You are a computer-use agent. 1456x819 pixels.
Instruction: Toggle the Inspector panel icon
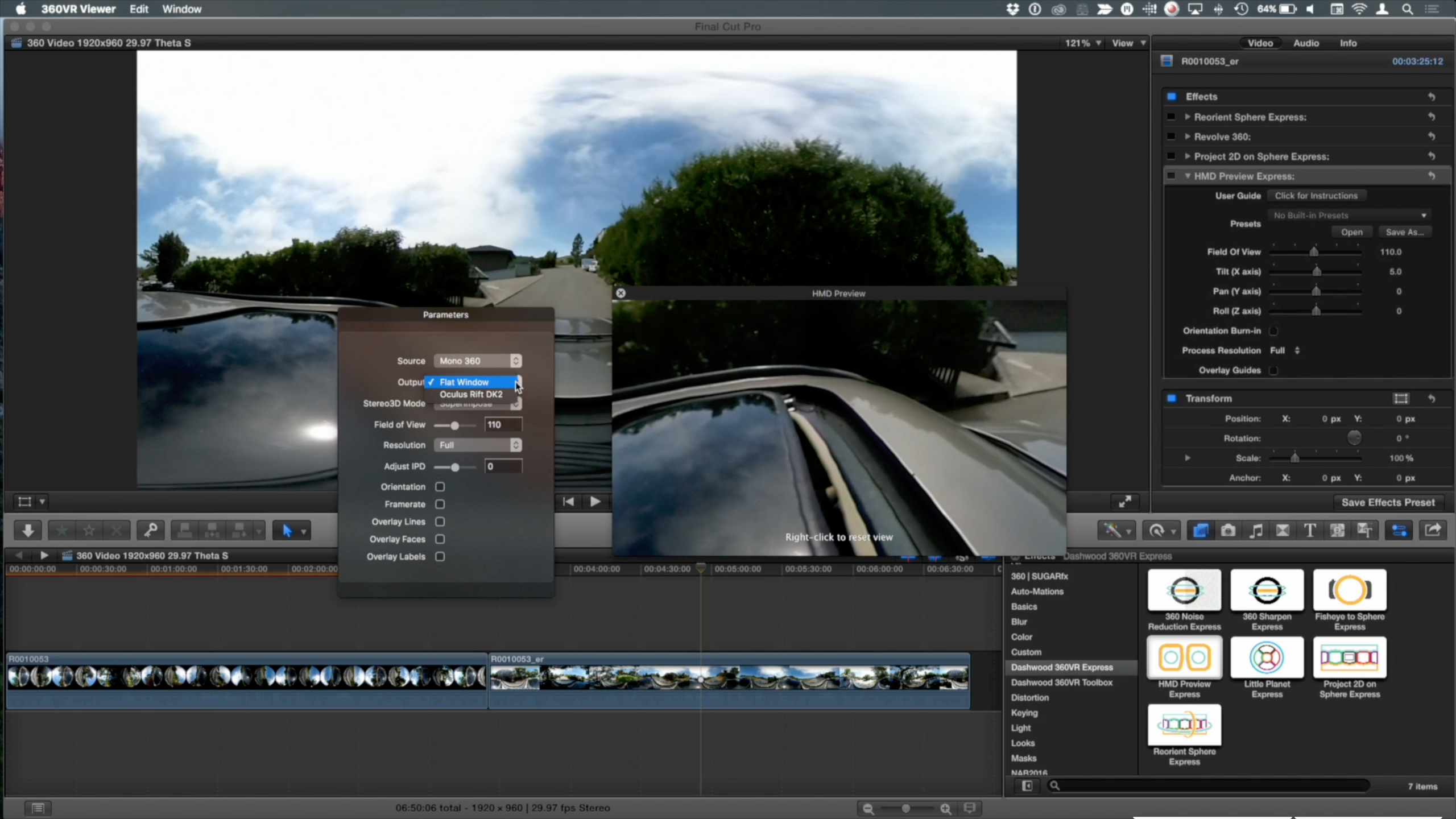1399,531
